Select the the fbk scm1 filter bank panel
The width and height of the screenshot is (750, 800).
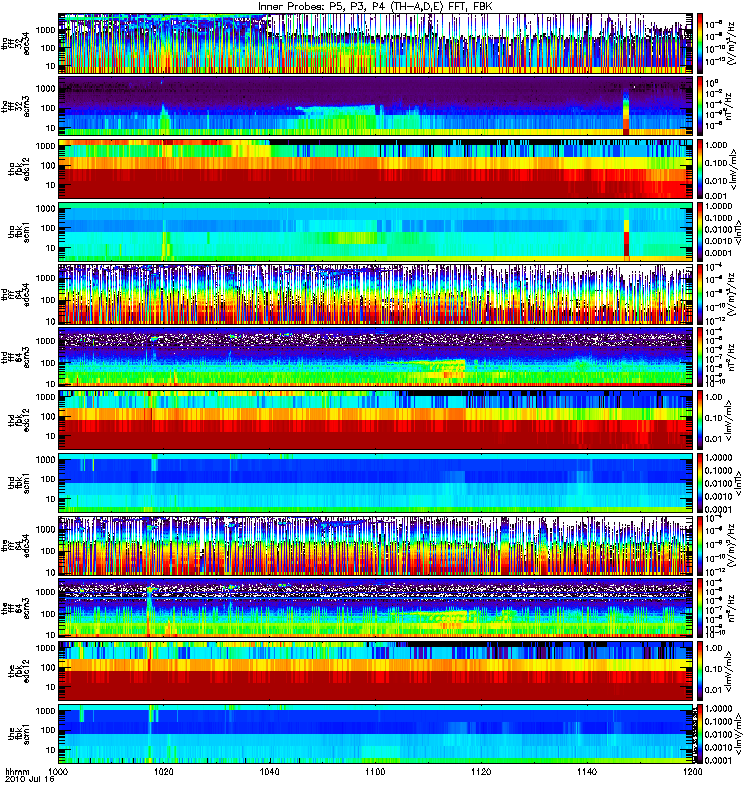coord(376,734)
